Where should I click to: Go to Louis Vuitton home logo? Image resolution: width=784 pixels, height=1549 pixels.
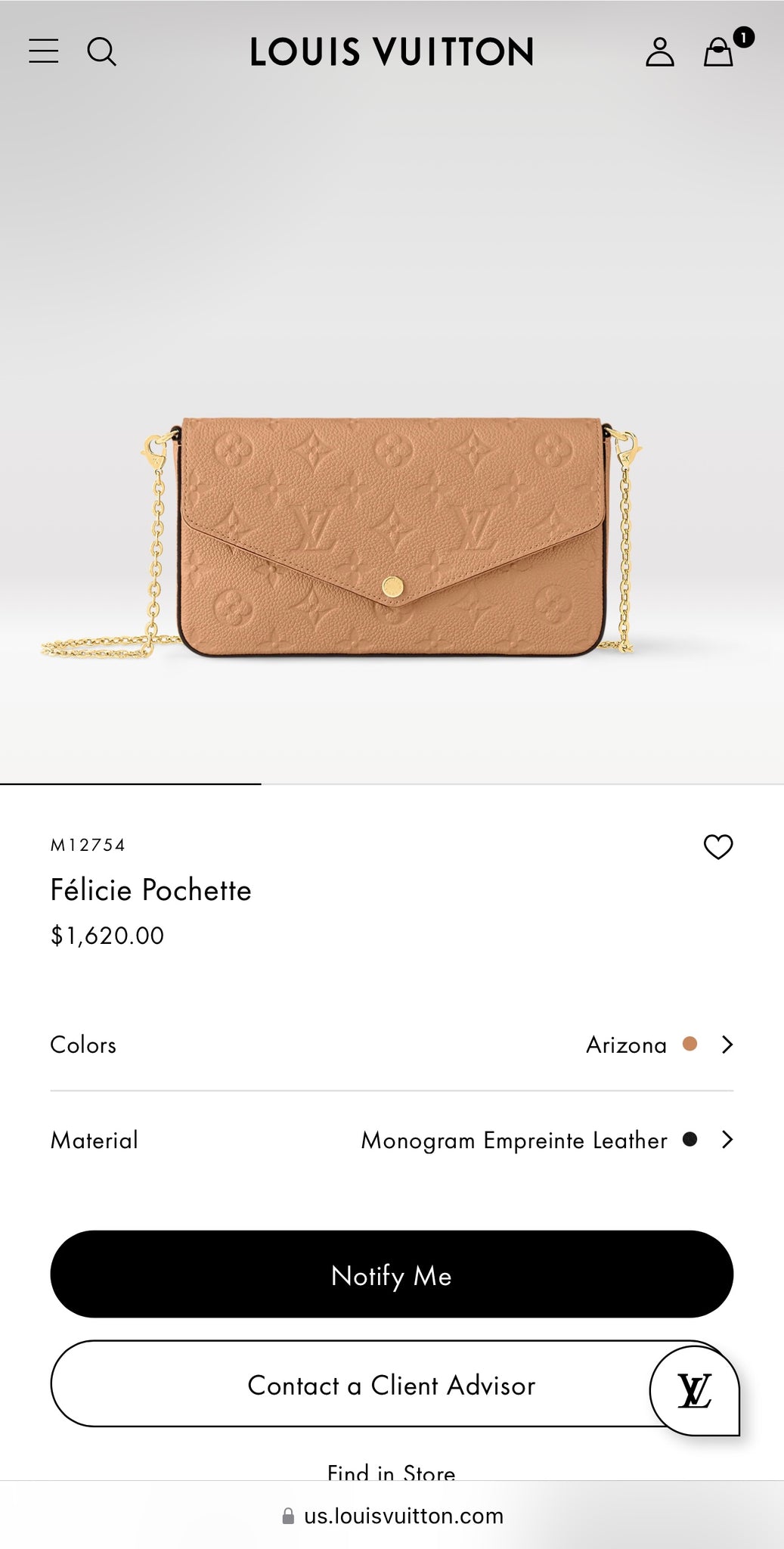point(392,51)
